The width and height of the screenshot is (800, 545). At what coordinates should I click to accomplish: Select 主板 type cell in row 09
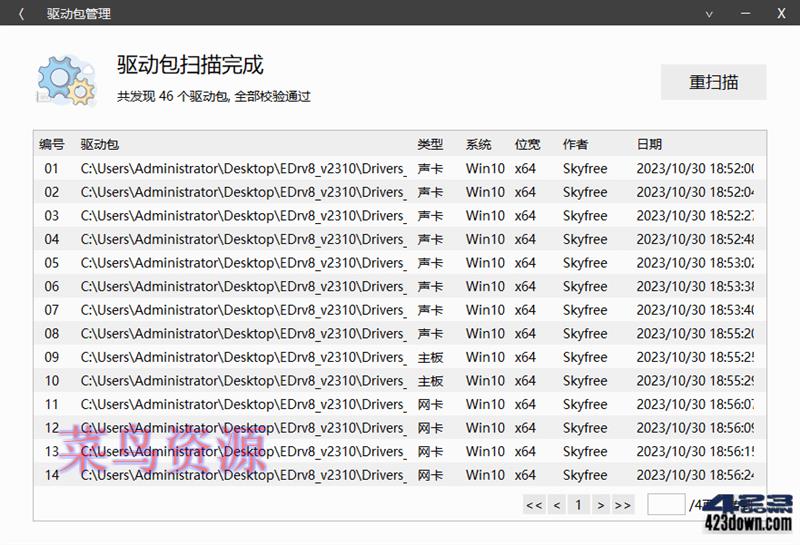point(430,357)
